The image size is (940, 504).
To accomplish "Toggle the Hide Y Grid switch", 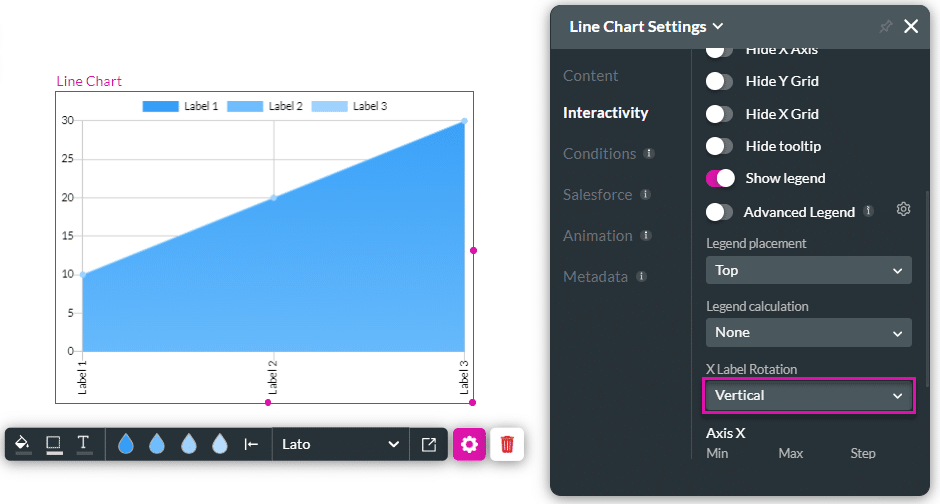I will pos(719,81).
